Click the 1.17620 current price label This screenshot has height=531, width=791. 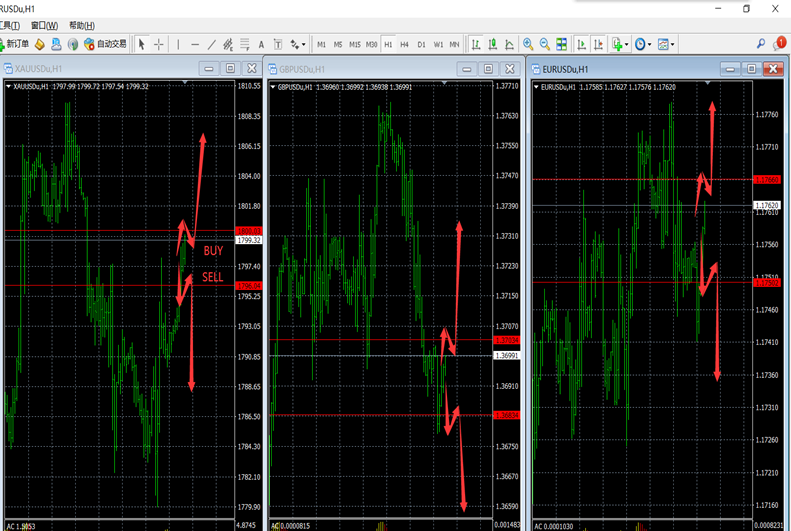click(767, 205)
